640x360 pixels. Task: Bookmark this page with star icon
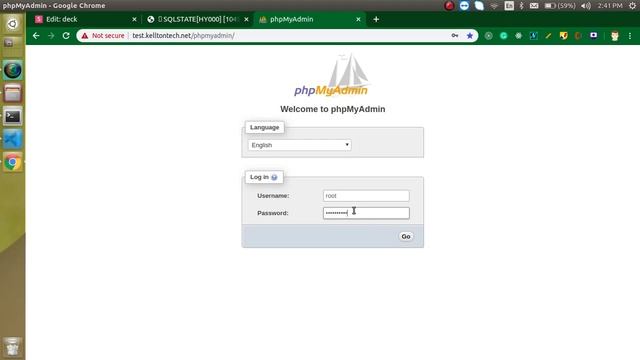(470, 36)
